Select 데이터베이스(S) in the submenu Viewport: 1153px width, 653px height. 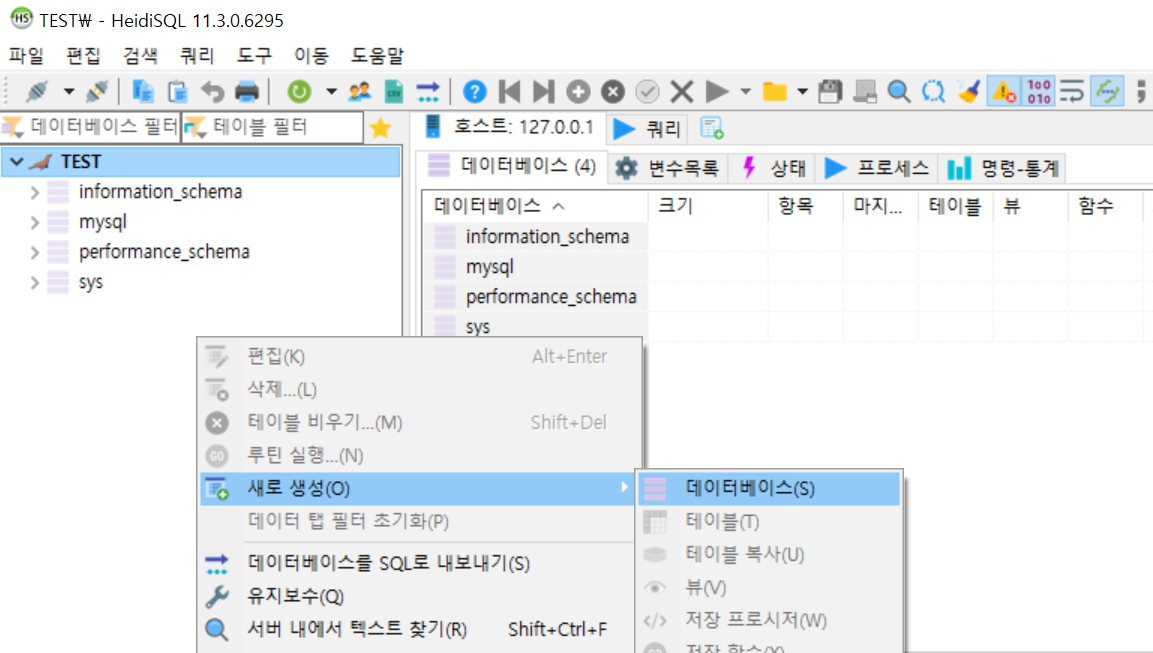[769, 488]
